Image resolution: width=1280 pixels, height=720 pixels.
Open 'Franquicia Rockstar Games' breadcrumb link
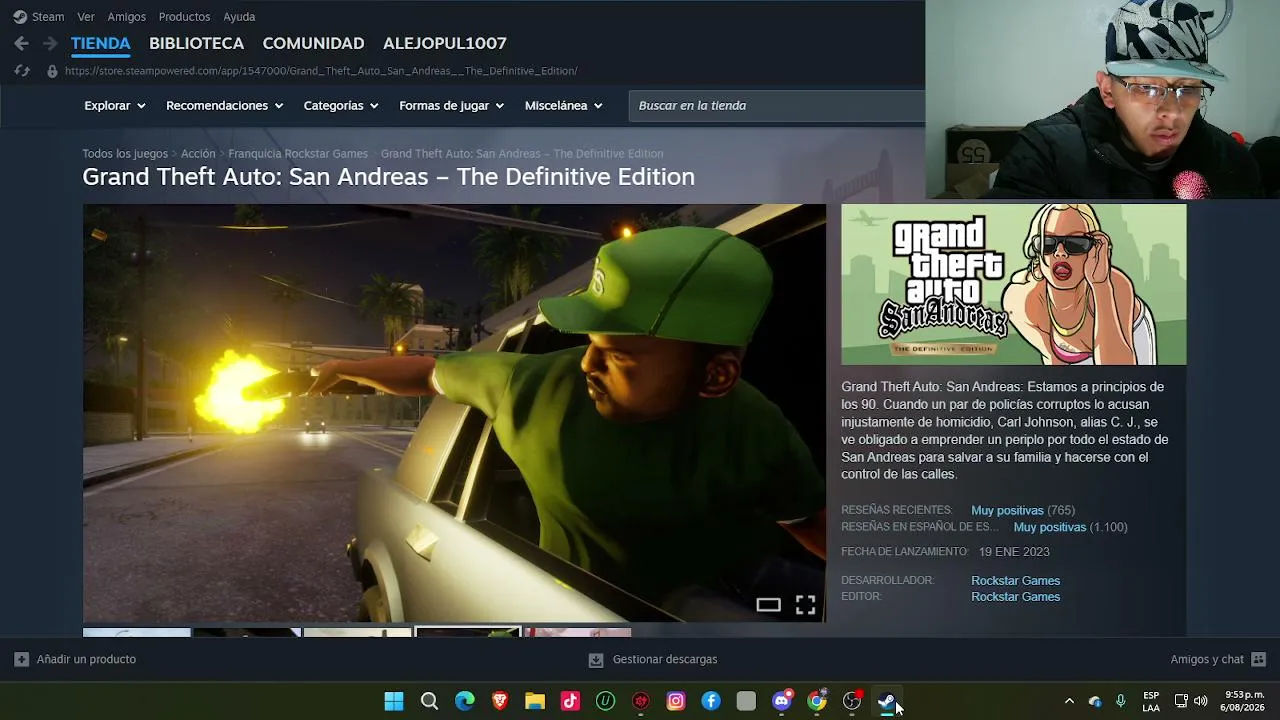pos(298,154)
